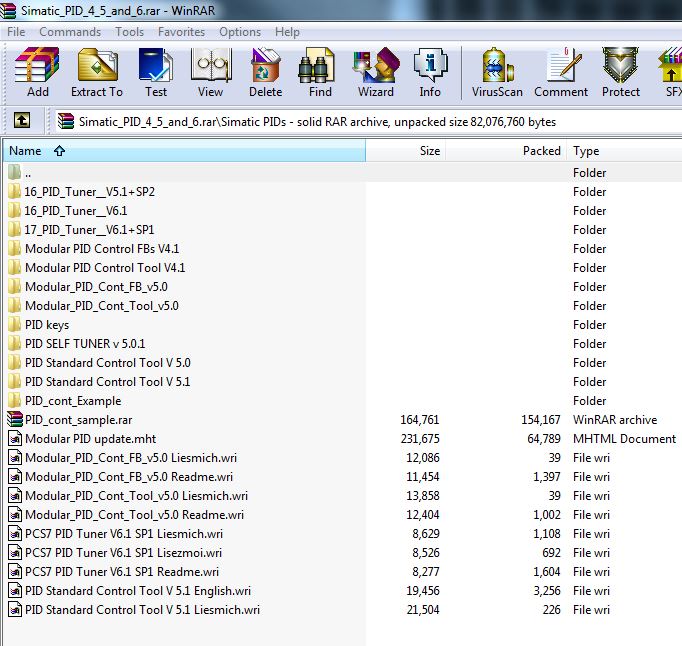Show archive Info
Image resolution: width=682 pixels, height=646 pixels.
(x=430, y=72)
